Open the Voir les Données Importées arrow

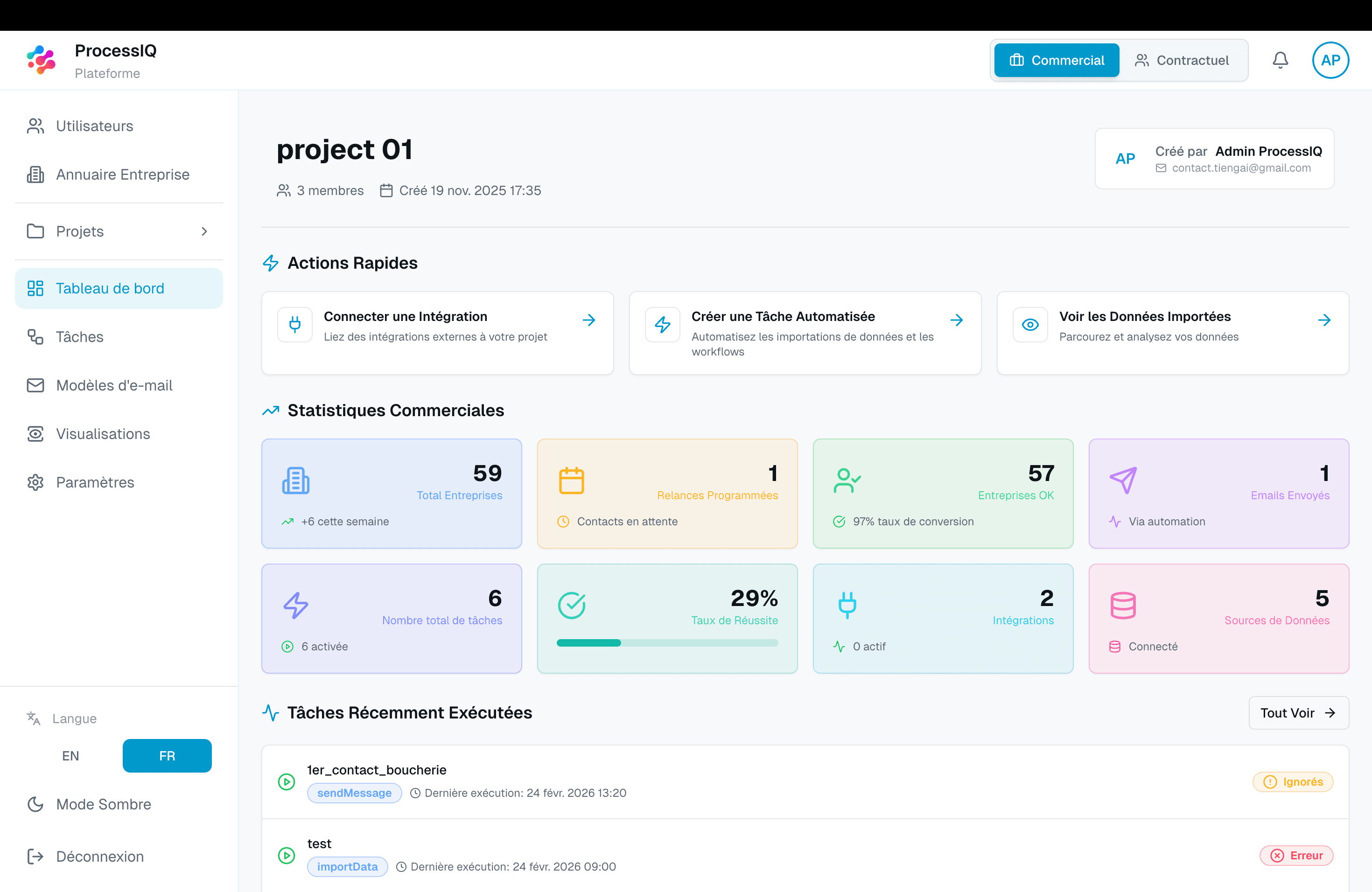click(1324, 320)
